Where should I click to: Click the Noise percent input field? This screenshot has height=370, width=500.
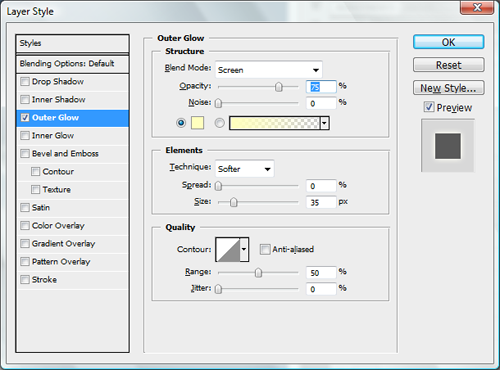point(321,103)
